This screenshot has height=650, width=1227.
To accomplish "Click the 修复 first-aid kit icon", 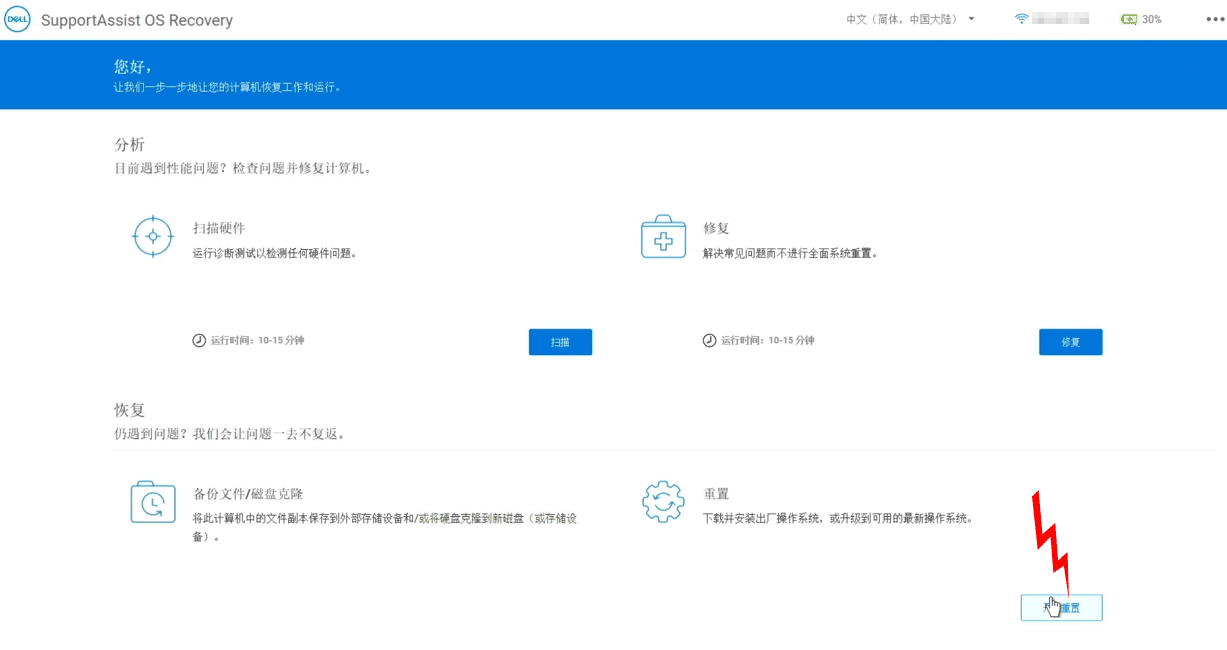I will [663, 237].
